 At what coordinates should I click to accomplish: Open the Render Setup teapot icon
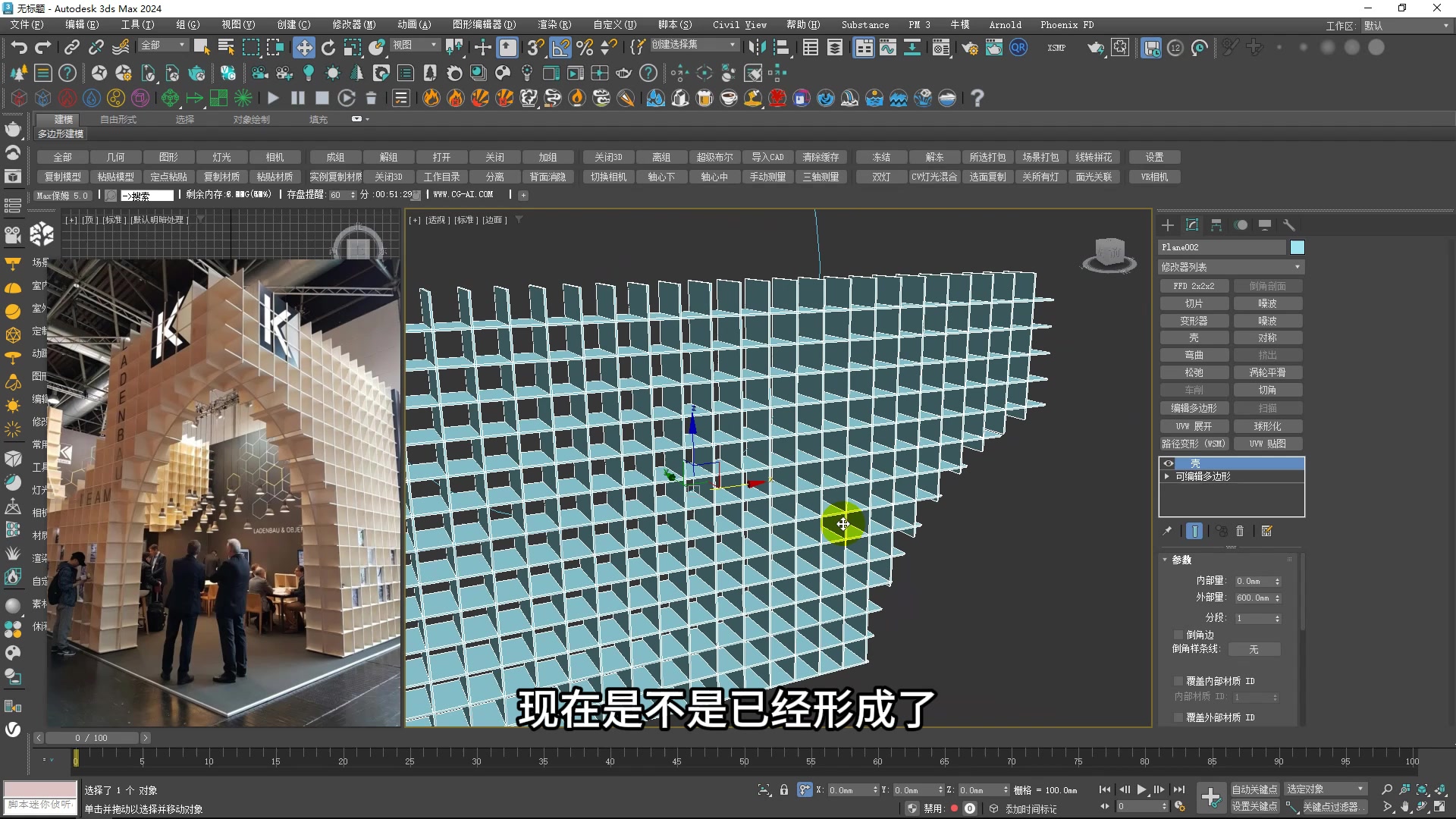(x=969, y=47)
